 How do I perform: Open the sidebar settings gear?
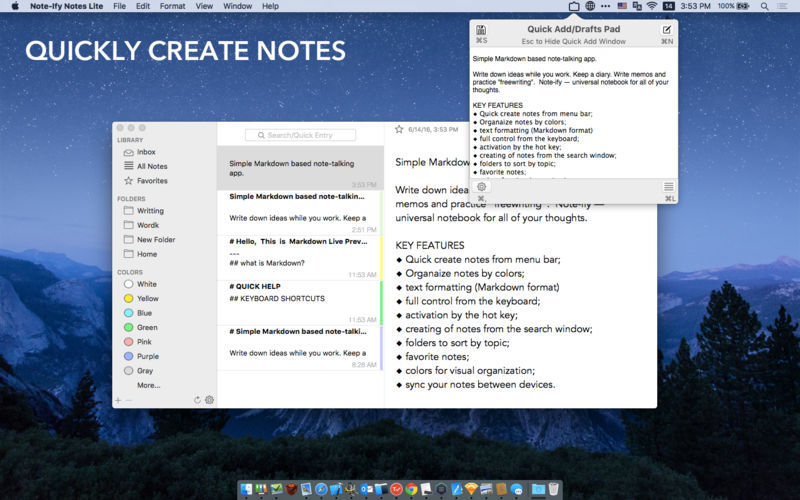tap(209, 400)
